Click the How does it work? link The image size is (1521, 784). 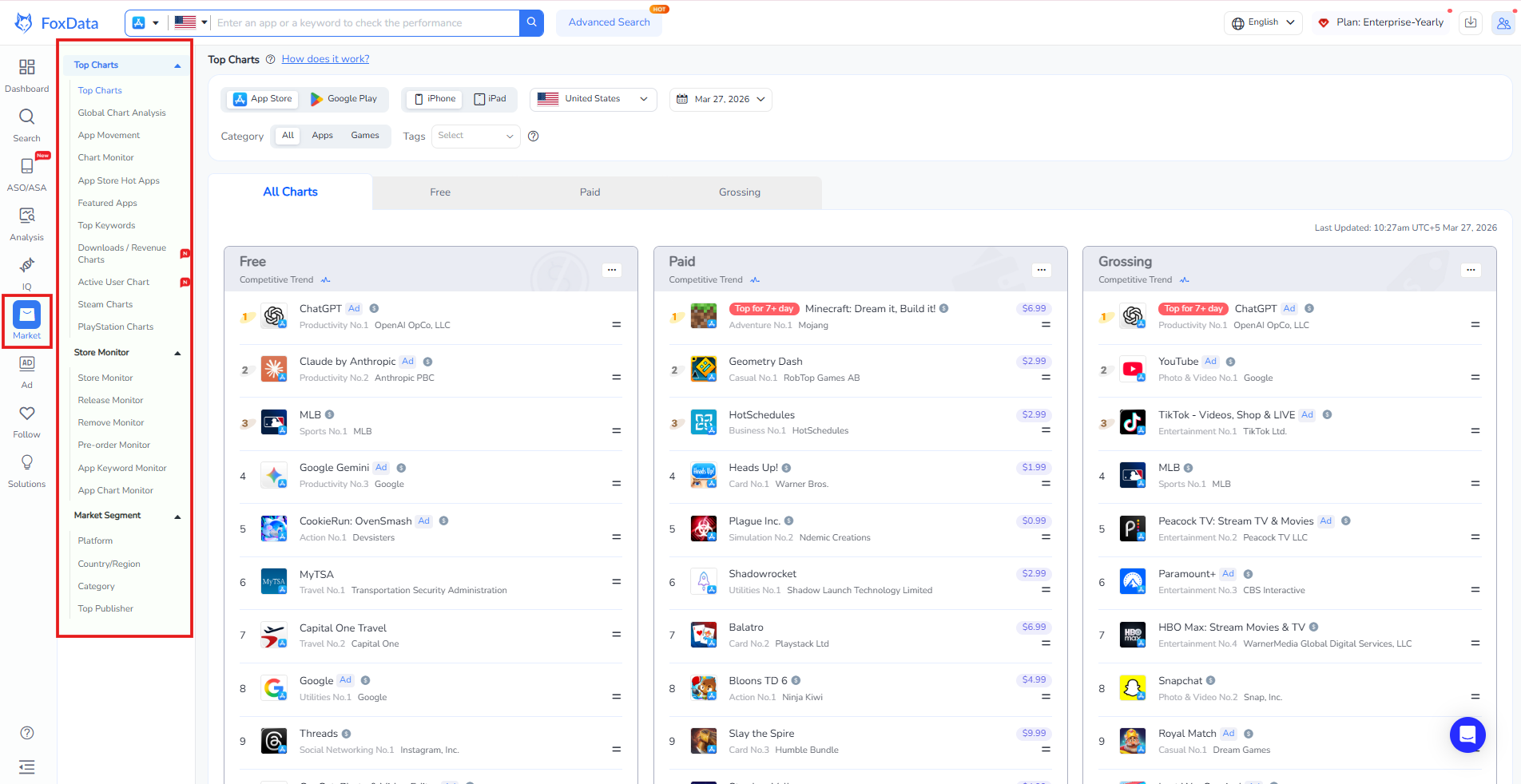coord(325,59)
